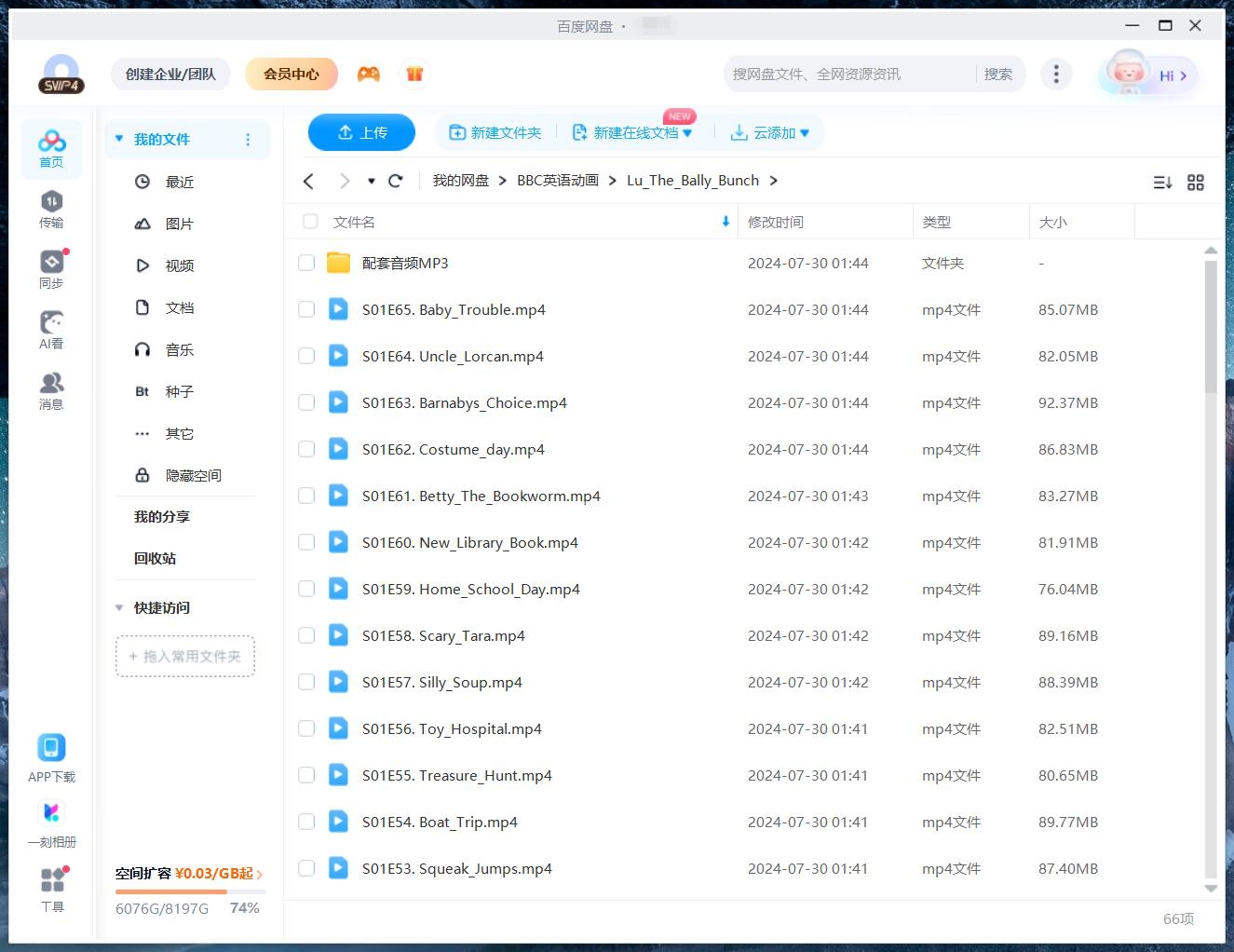Open the 视频 category in sidebar
Image resolution: width=1234 pixels, height=952 pixels.
pos(179,265)
